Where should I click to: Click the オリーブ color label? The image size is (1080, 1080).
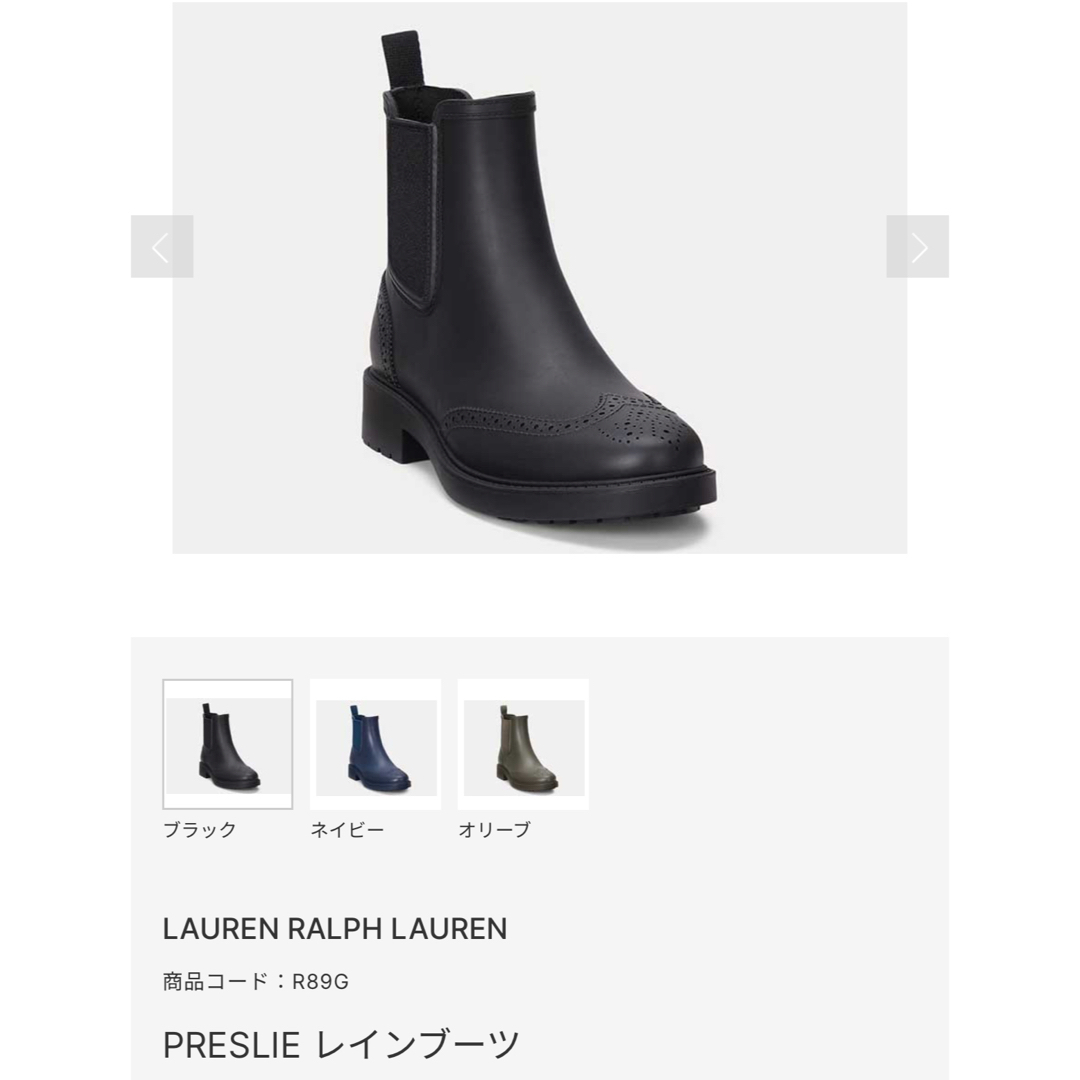[x=495, y=829]
